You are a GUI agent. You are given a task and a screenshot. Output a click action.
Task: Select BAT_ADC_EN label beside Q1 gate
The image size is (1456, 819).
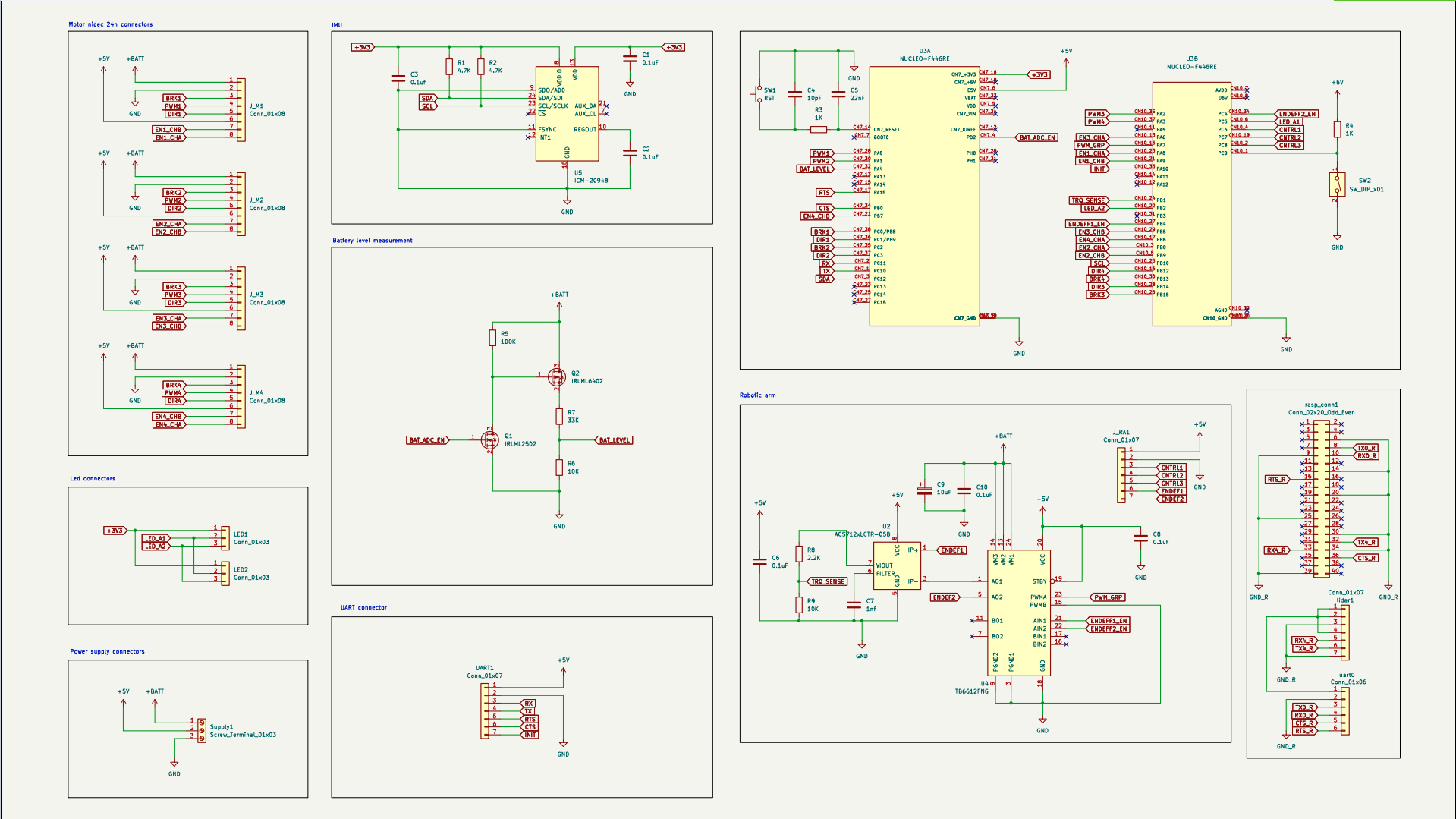(427, 439)
